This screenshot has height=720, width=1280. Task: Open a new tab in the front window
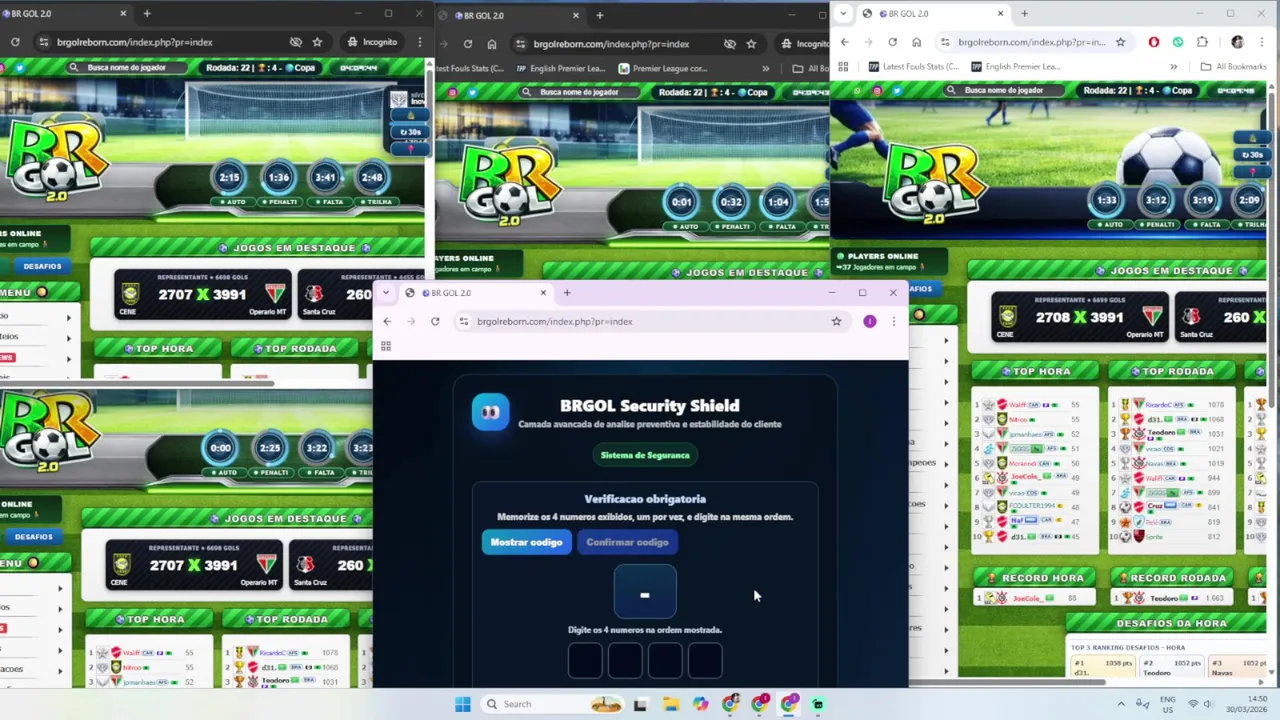567,293
